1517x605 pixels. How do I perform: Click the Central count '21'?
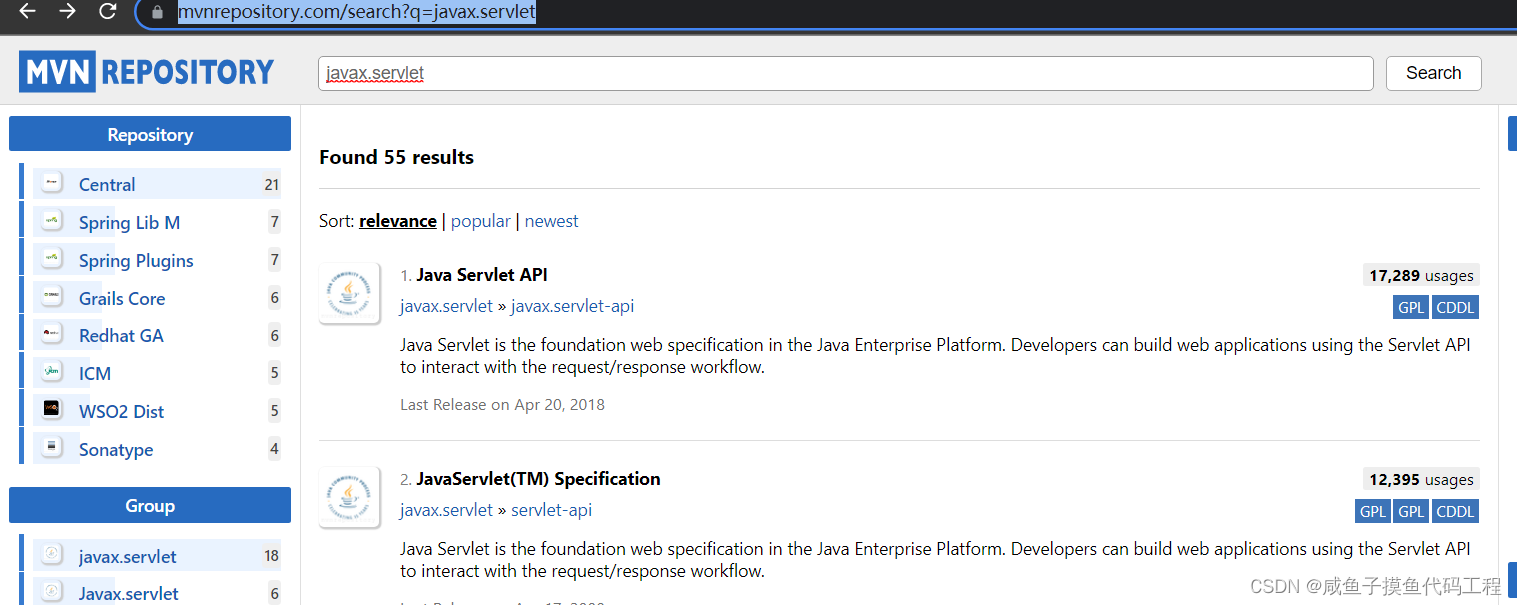point(272,184)
